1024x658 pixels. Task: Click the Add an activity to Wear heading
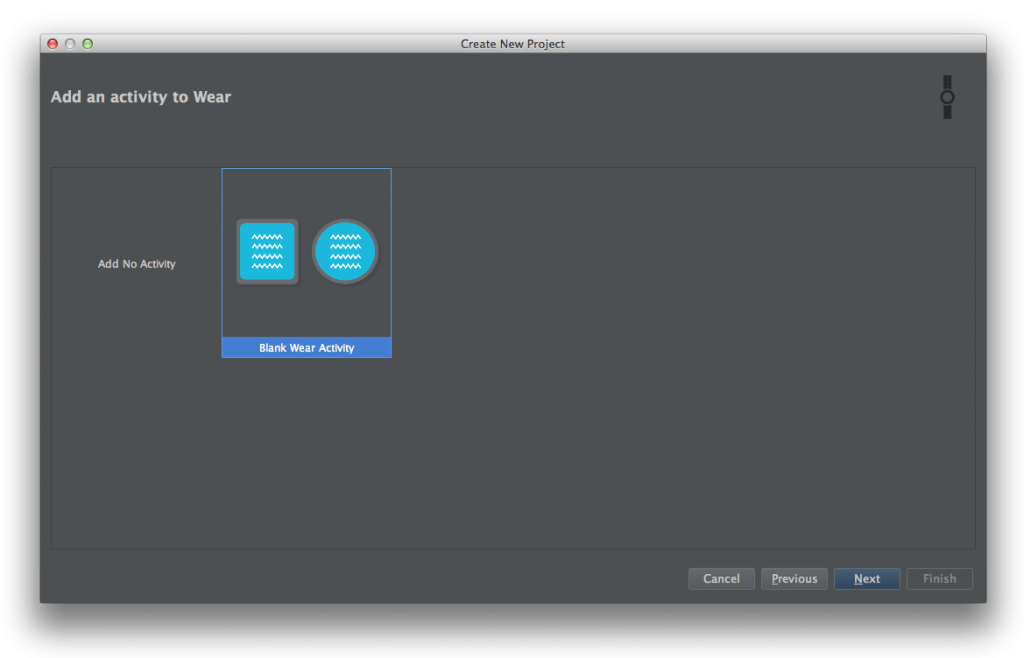140,97
